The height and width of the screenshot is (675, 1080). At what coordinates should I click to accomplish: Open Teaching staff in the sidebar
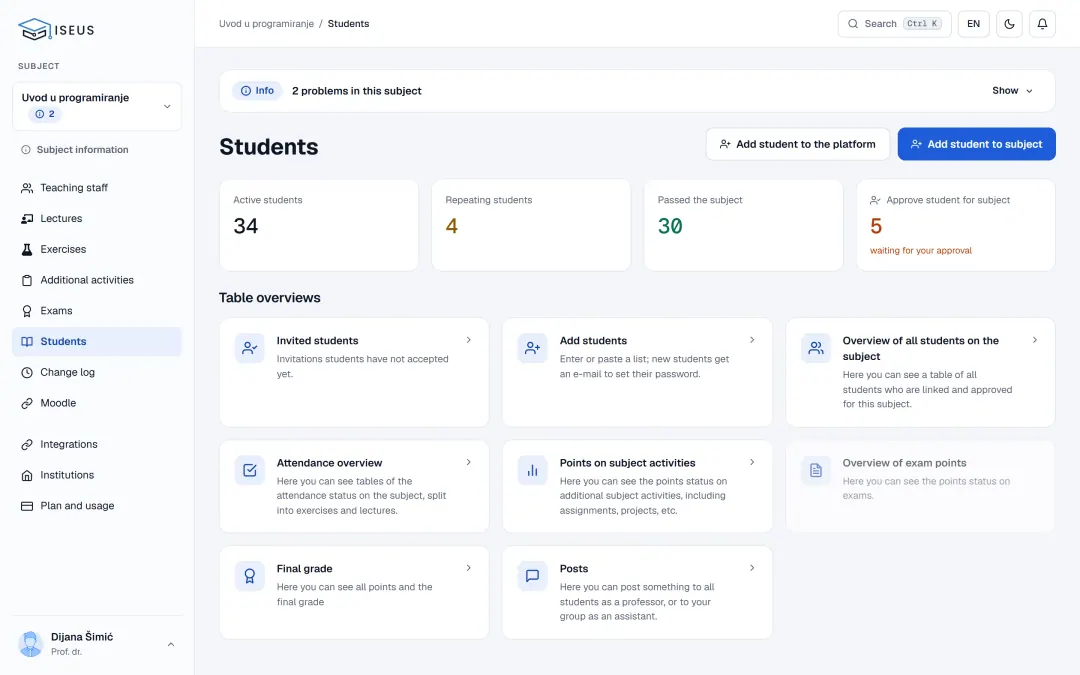coord(97,188)
